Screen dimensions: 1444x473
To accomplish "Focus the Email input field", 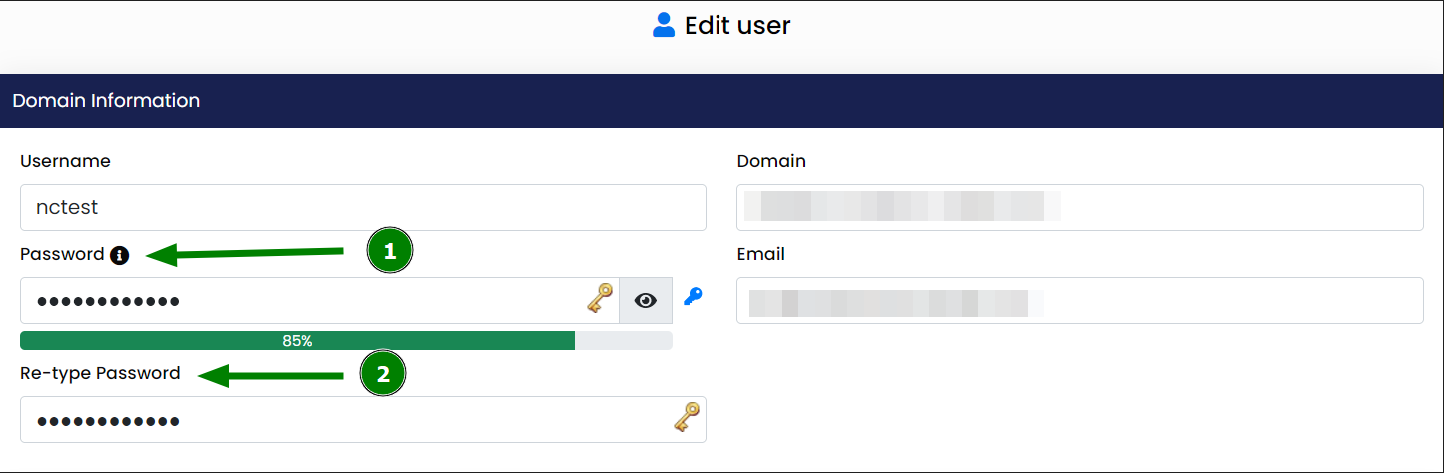I will tap(1080, 300).
